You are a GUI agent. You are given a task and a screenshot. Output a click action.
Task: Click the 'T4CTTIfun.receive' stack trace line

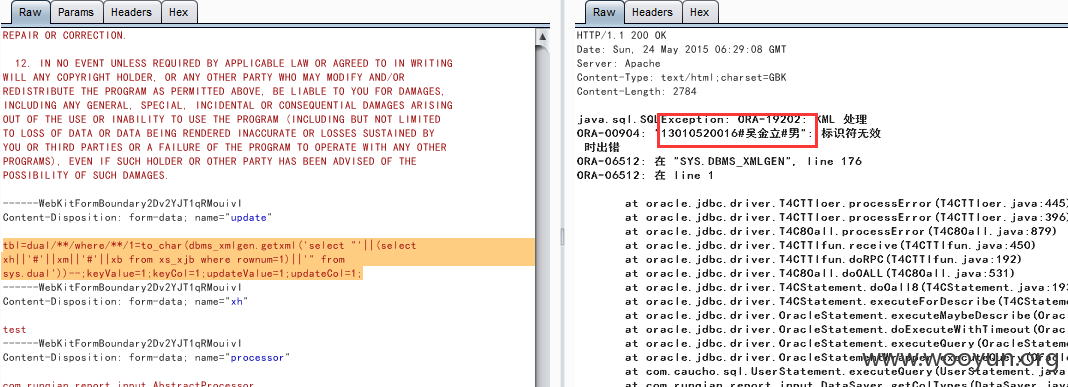point(832,245)
